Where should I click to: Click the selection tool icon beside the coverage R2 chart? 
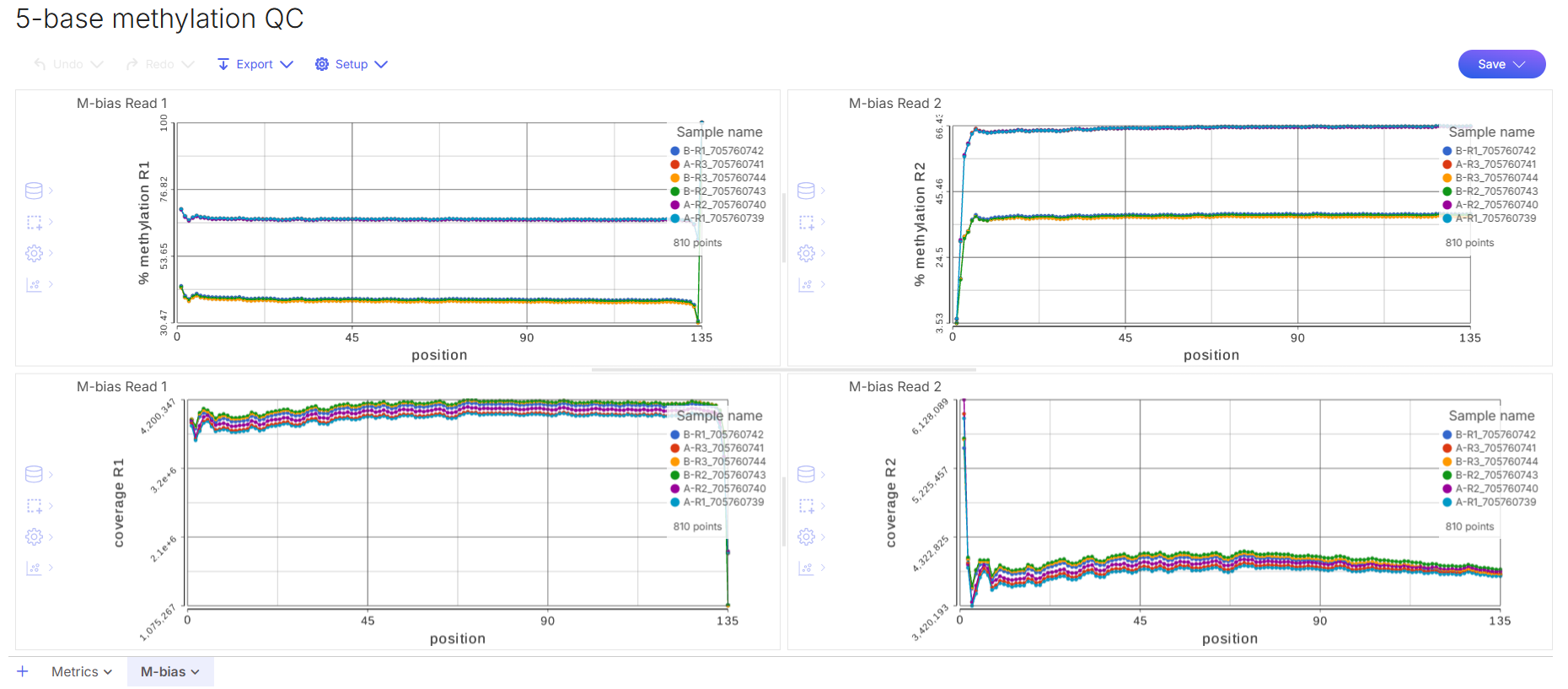pos(806,506)
